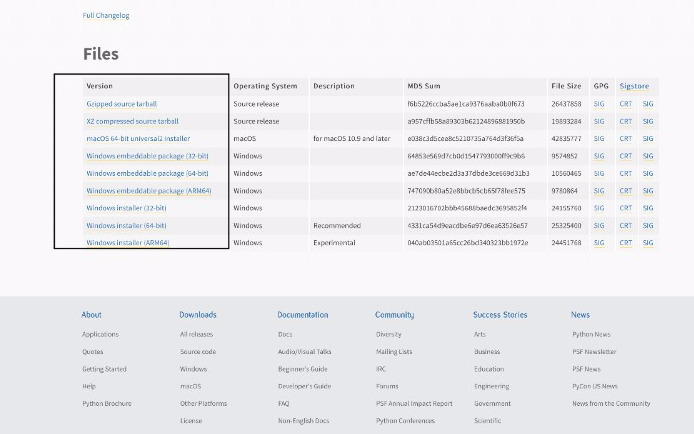Download Windows embeddable package (32-bit)
694x434 pixels.
(x=147, y=156)
